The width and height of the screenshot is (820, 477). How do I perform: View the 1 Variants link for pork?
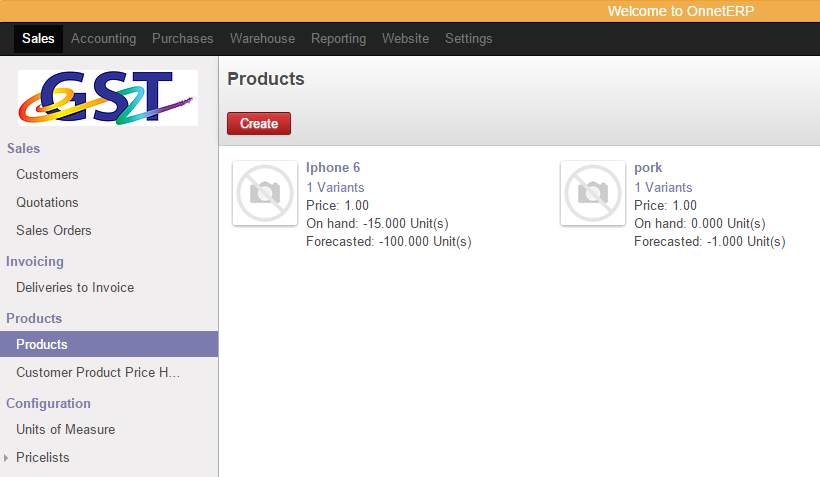coord(663,187)
